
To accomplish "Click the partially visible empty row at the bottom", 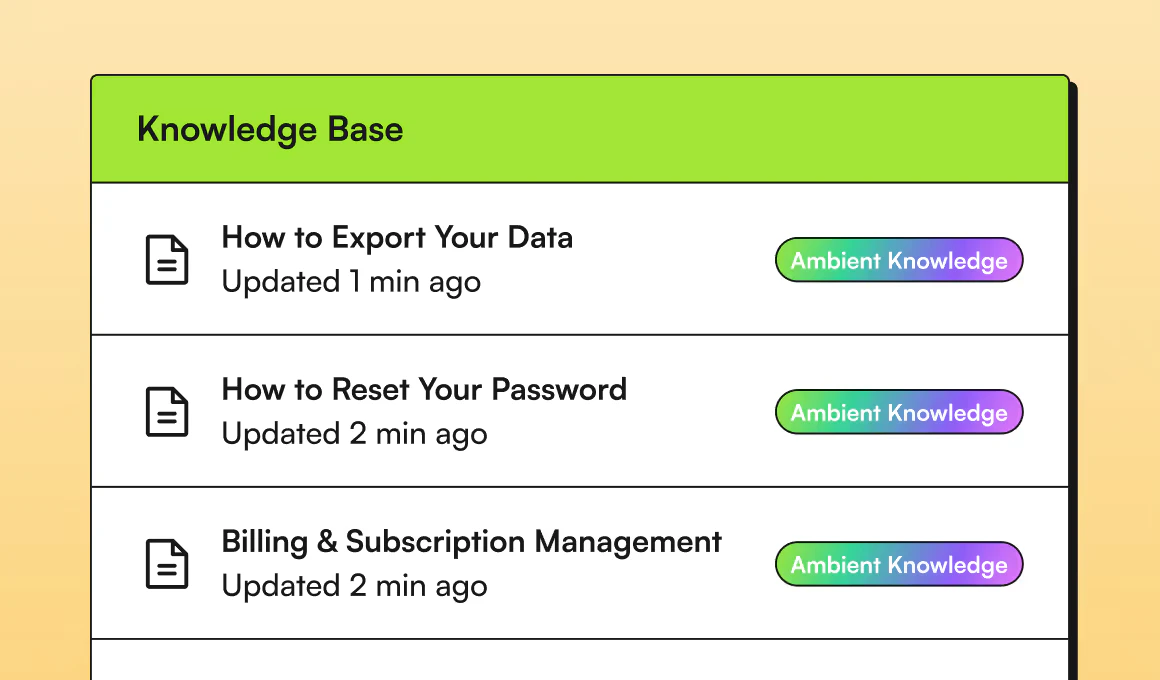I will point(580,660).
